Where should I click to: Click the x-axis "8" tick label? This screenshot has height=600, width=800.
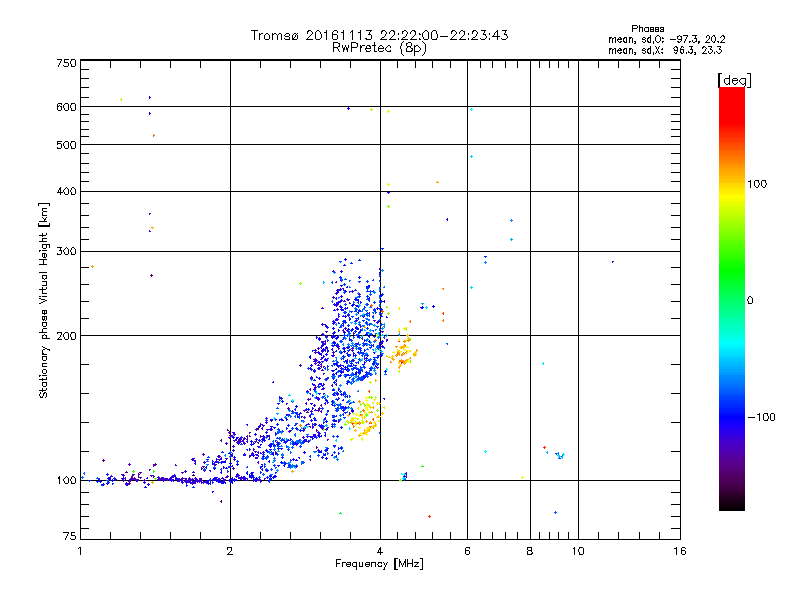tap(530, 551)
